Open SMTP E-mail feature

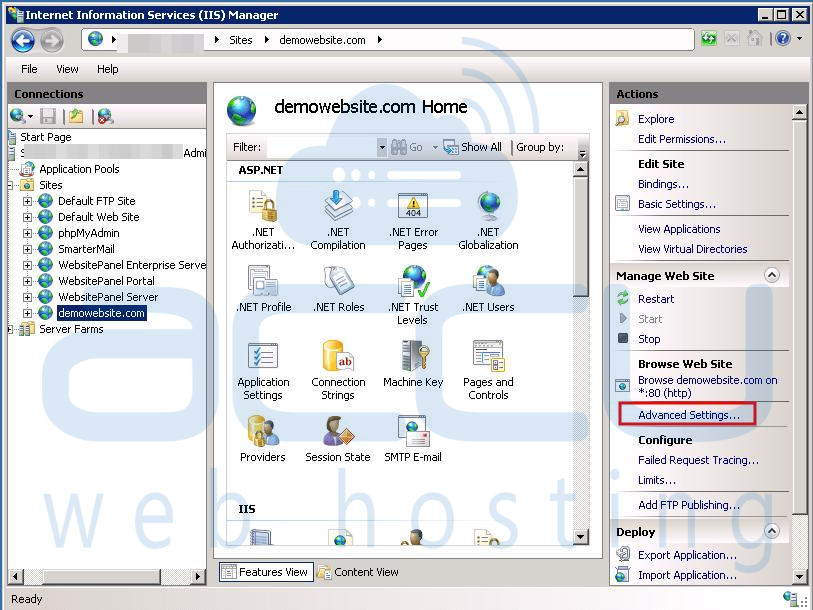pos(413,439)
